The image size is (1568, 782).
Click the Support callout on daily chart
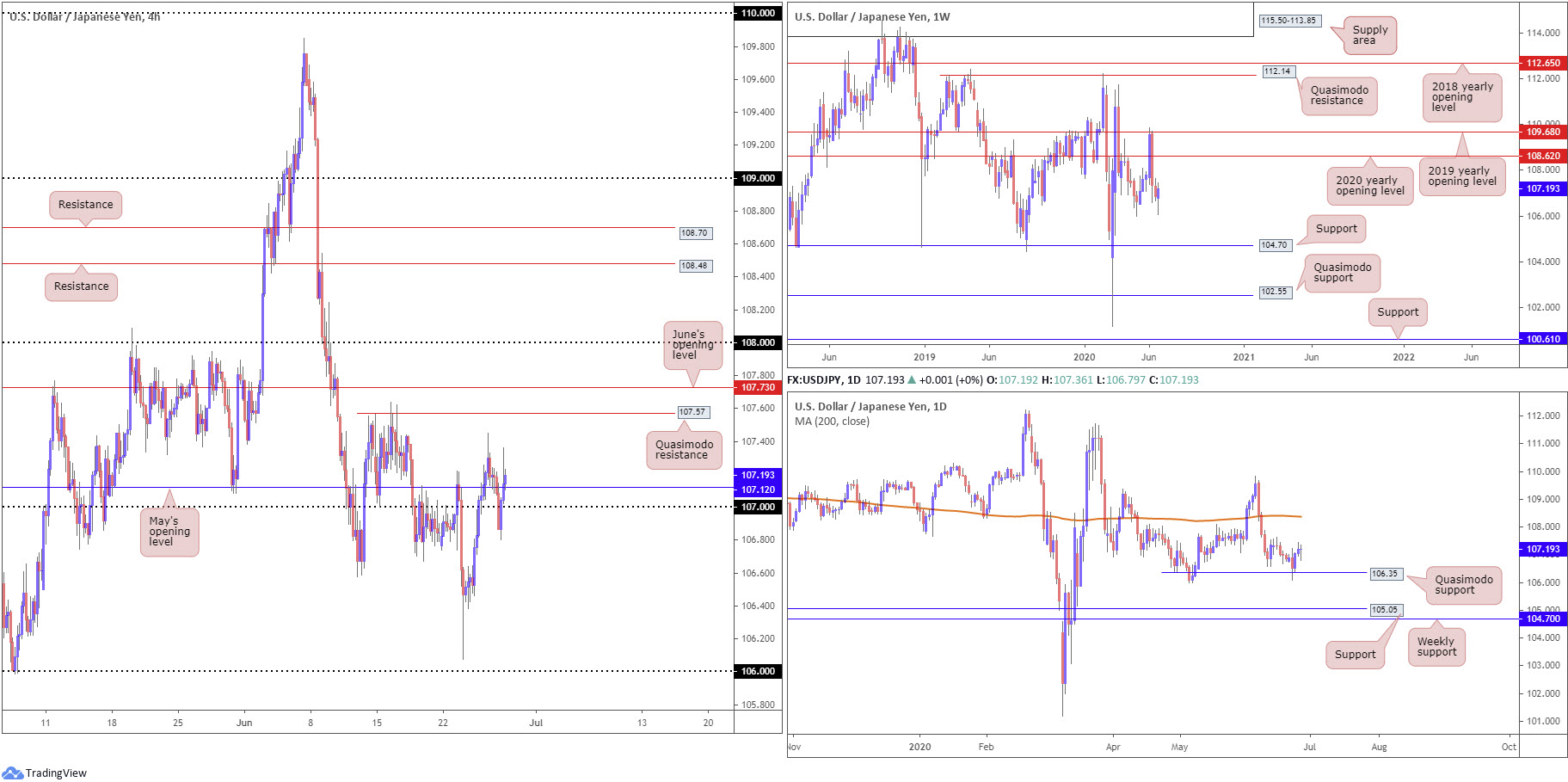click(x=1355, y=655)
